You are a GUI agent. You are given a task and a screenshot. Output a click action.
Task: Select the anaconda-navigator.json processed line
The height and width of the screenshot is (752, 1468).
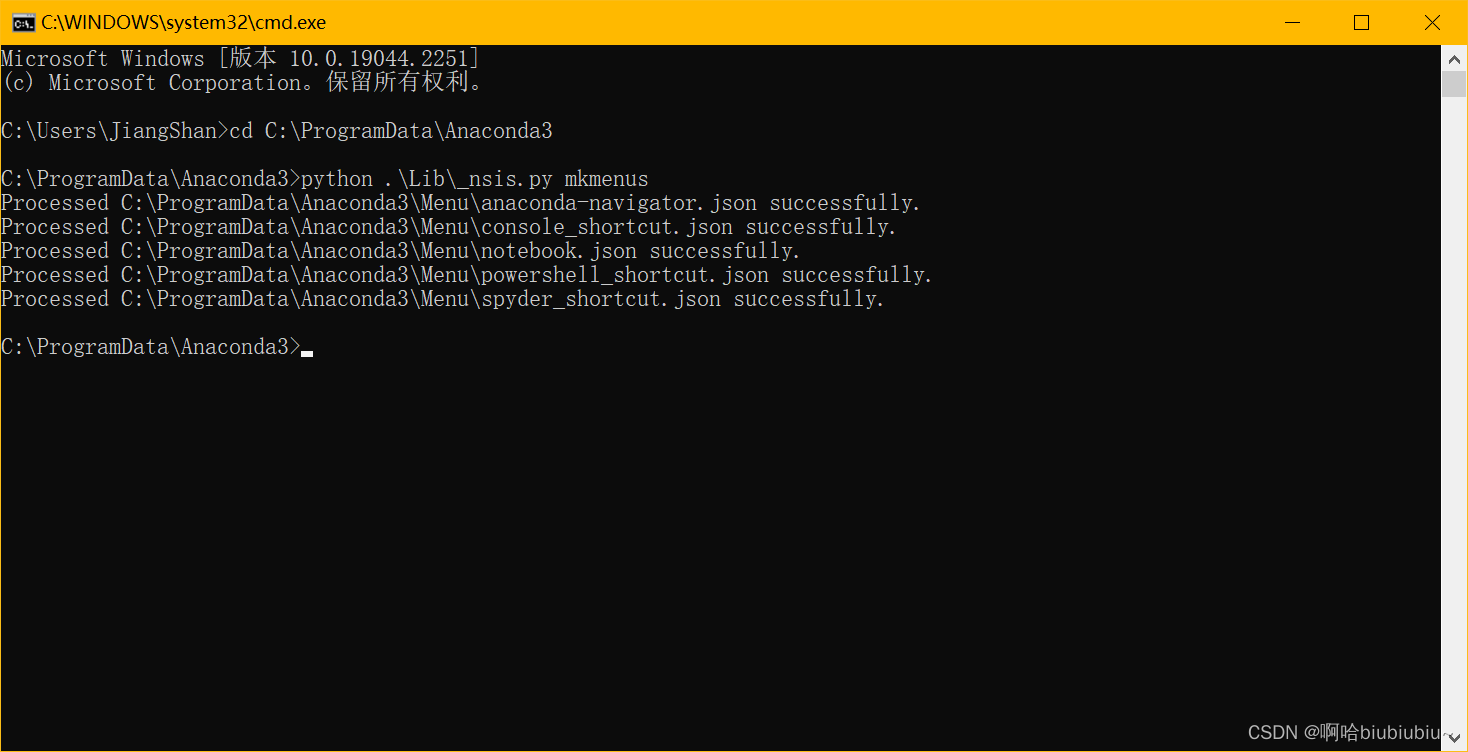tap(460, 202)
